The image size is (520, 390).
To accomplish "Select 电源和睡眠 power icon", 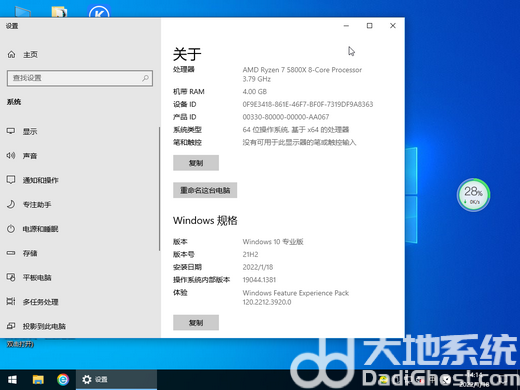I will click(x=11, y=229).
